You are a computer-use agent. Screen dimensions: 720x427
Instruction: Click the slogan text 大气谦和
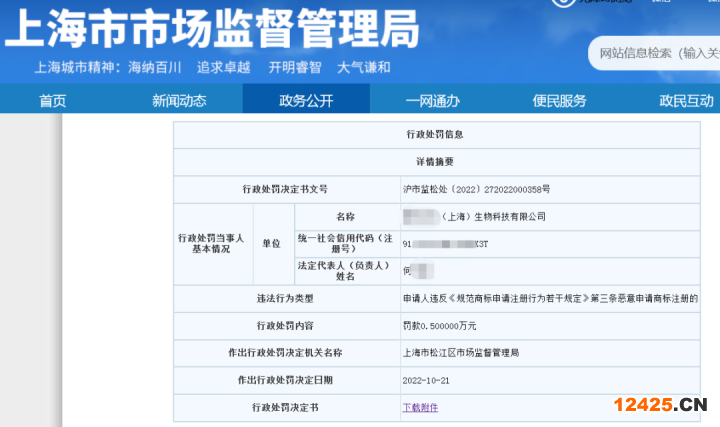[364, 67]
